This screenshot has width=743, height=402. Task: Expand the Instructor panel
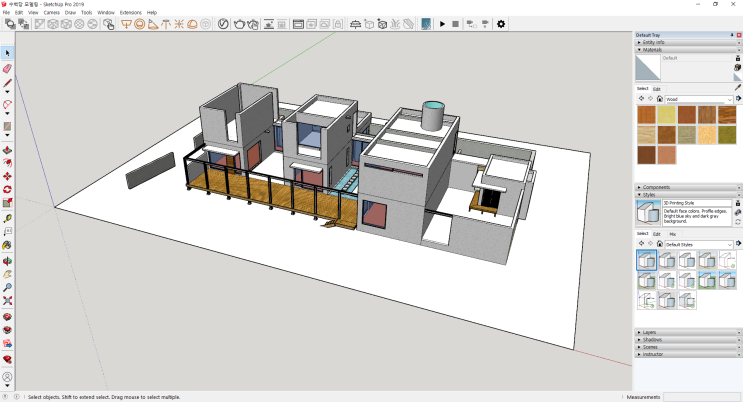688,354
